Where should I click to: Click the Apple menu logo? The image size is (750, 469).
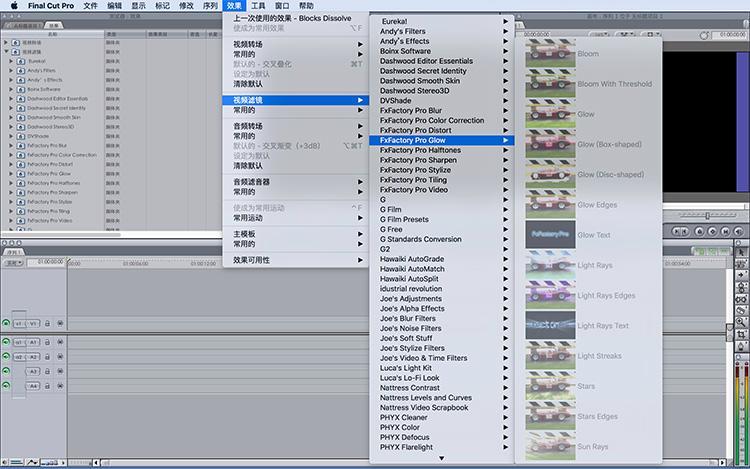click(x=14, y=6)
